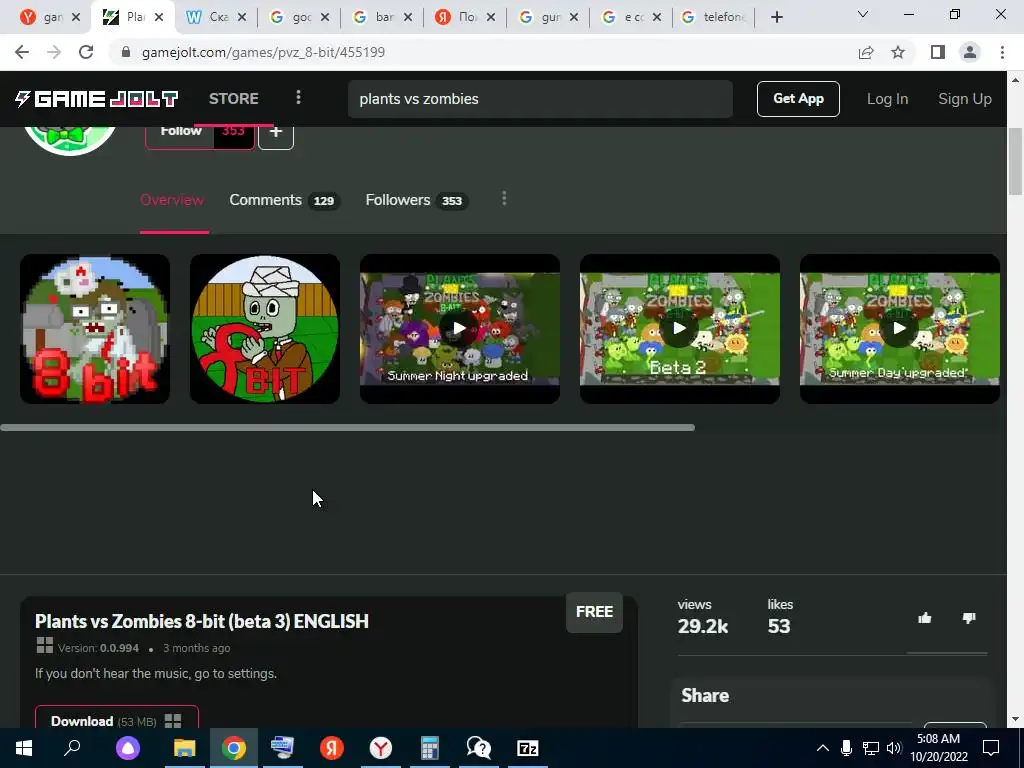This screenshot has height=768, width=1024.
Task: Open the Yandex Я taskbar icon
Action: [332, 748]
